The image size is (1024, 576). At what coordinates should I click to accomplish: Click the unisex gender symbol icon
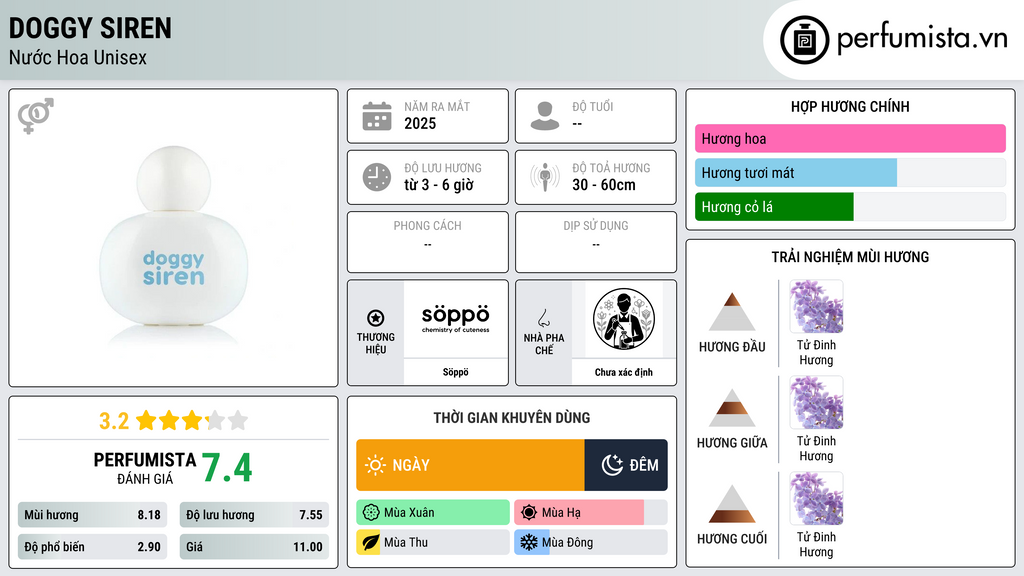tap(36, 116)
